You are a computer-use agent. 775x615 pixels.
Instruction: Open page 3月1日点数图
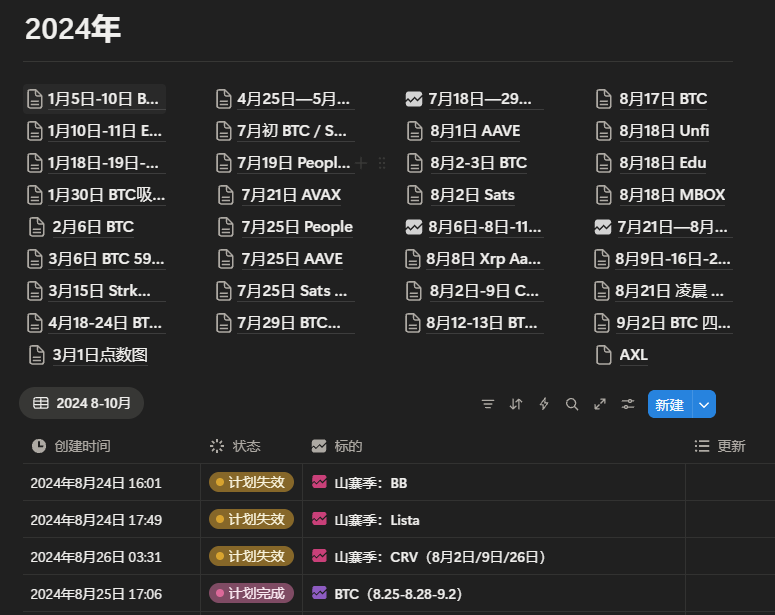point(100,355)
